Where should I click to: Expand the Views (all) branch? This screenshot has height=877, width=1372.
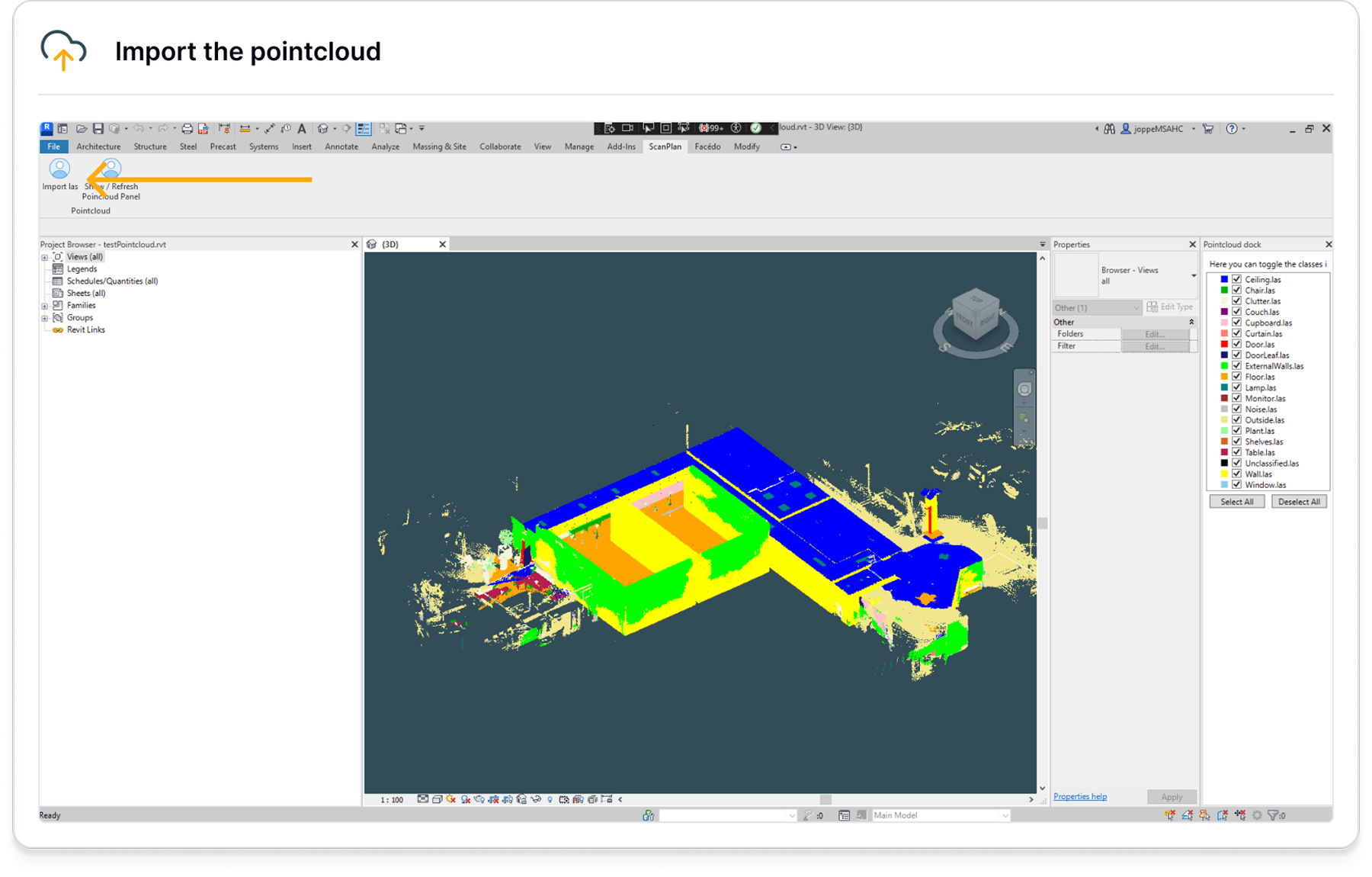[x=45, y=256]
